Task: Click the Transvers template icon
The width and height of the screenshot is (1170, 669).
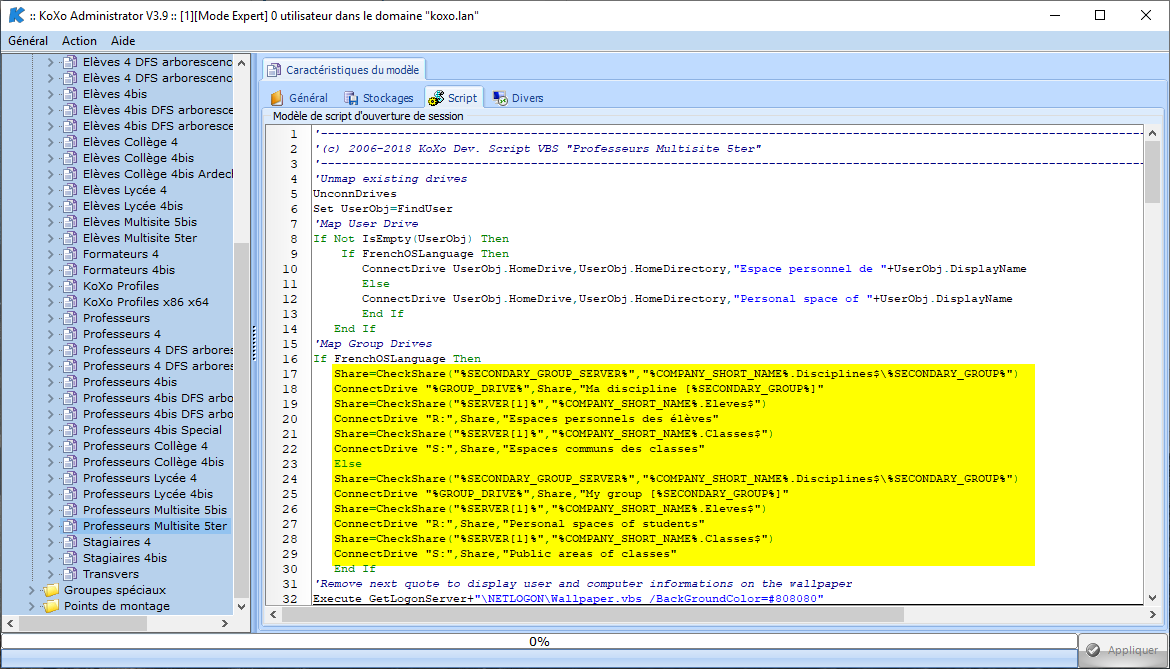Action: (x=70, y=574)
